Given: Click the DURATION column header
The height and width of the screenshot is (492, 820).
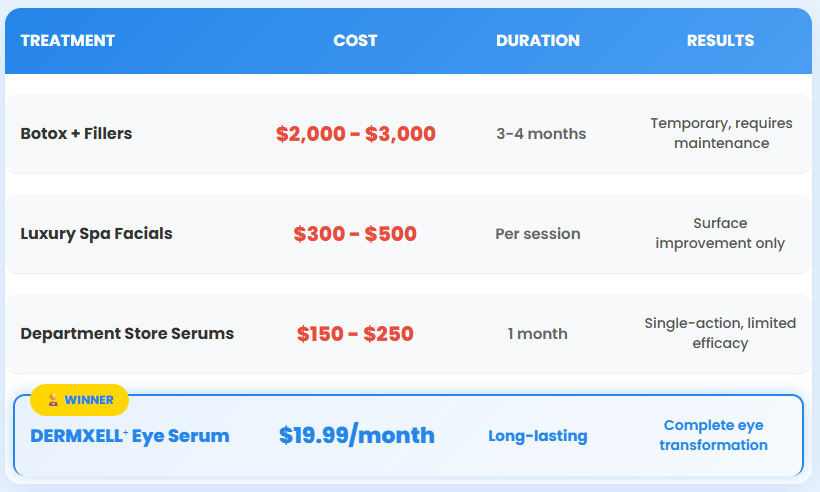Looking at the screenshot, I should pos(538,41).
